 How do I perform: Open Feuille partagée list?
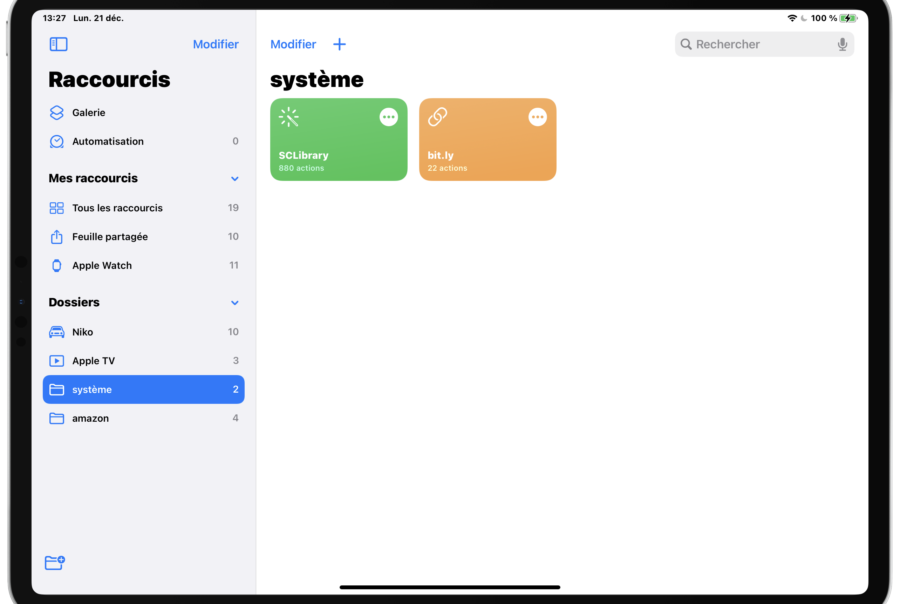[143, 237]
